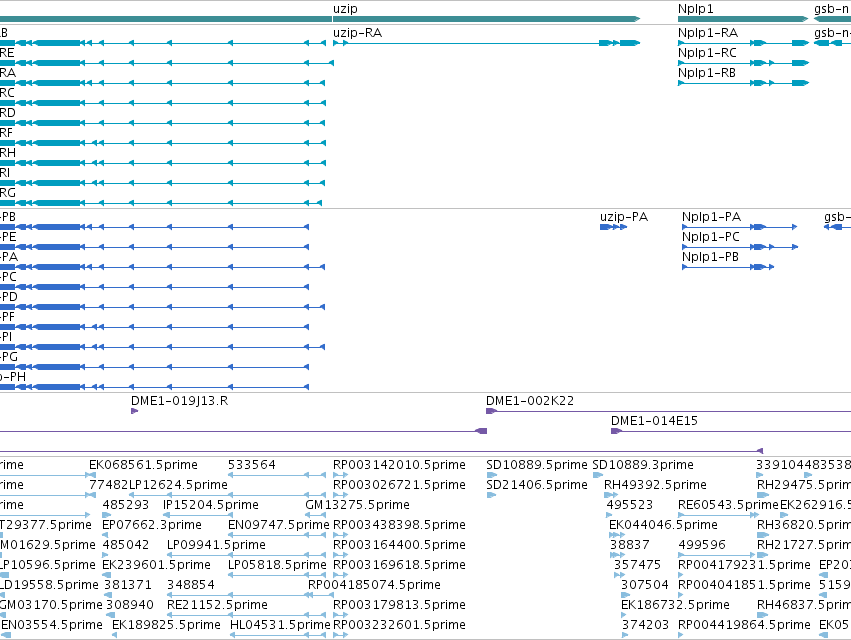Select EST EK189825.5prime

(166, 626)
